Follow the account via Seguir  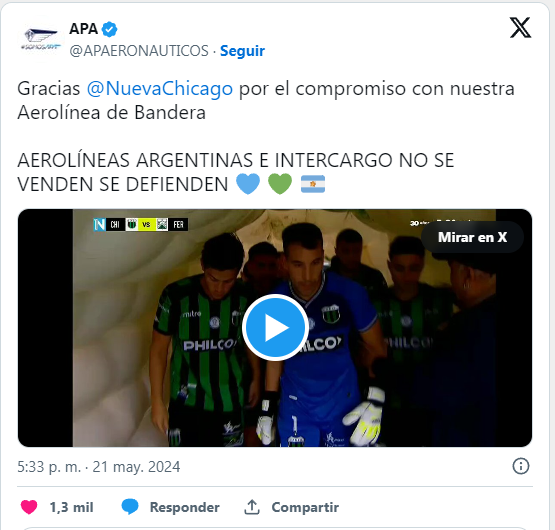[x=242, y=51]
